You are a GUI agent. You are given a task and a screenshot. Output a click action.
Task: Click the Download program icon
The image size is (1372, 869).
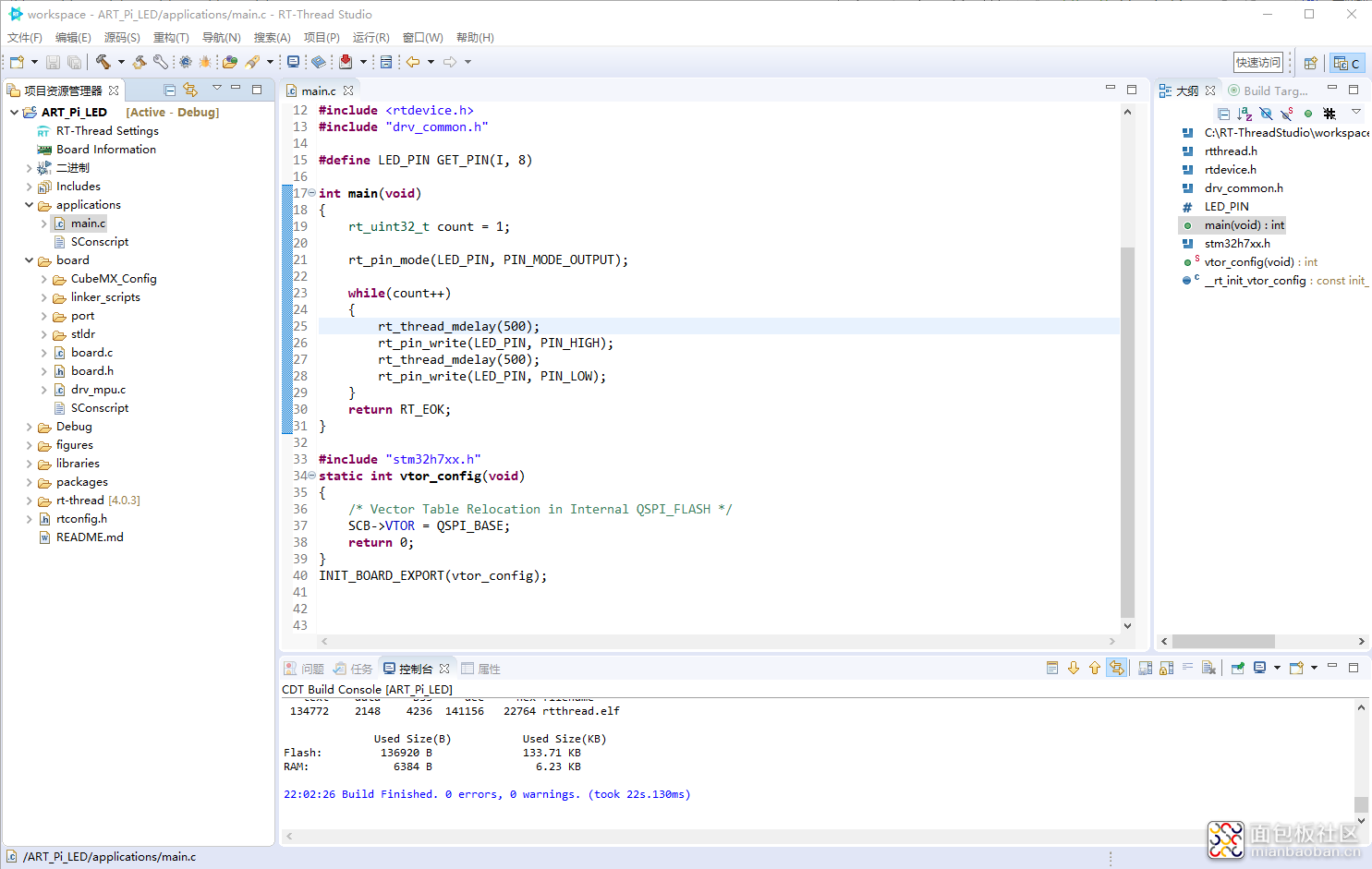coord(346,62)
